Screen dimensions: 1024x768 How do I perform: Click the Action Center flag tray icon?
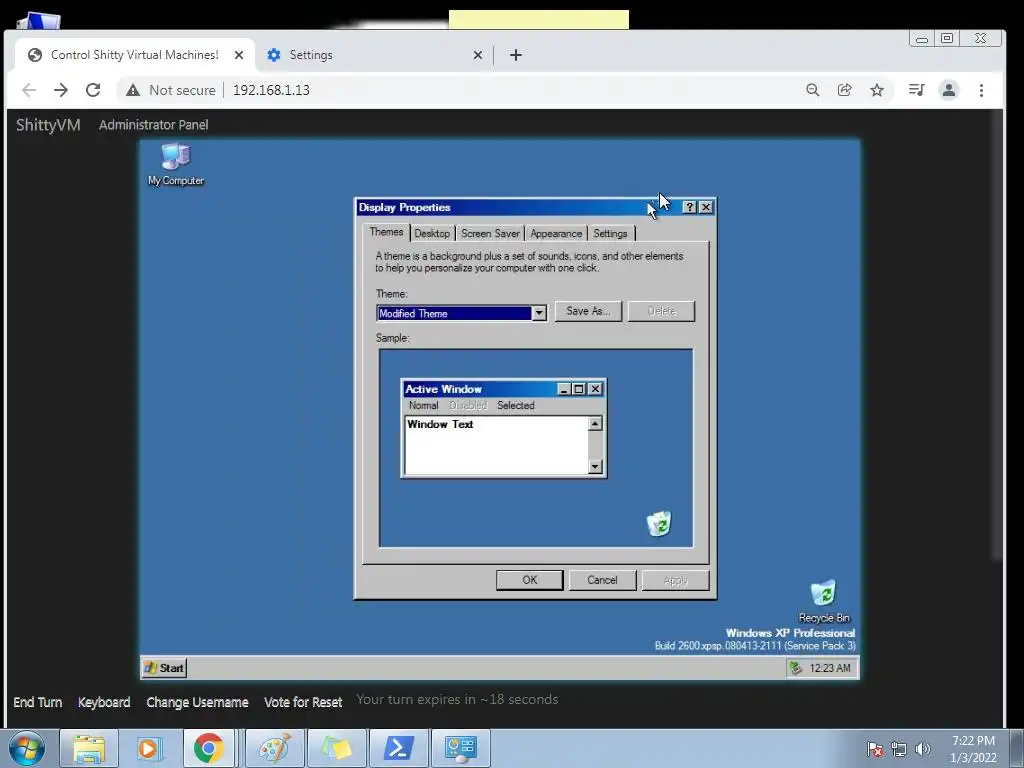tap(875, 749)
